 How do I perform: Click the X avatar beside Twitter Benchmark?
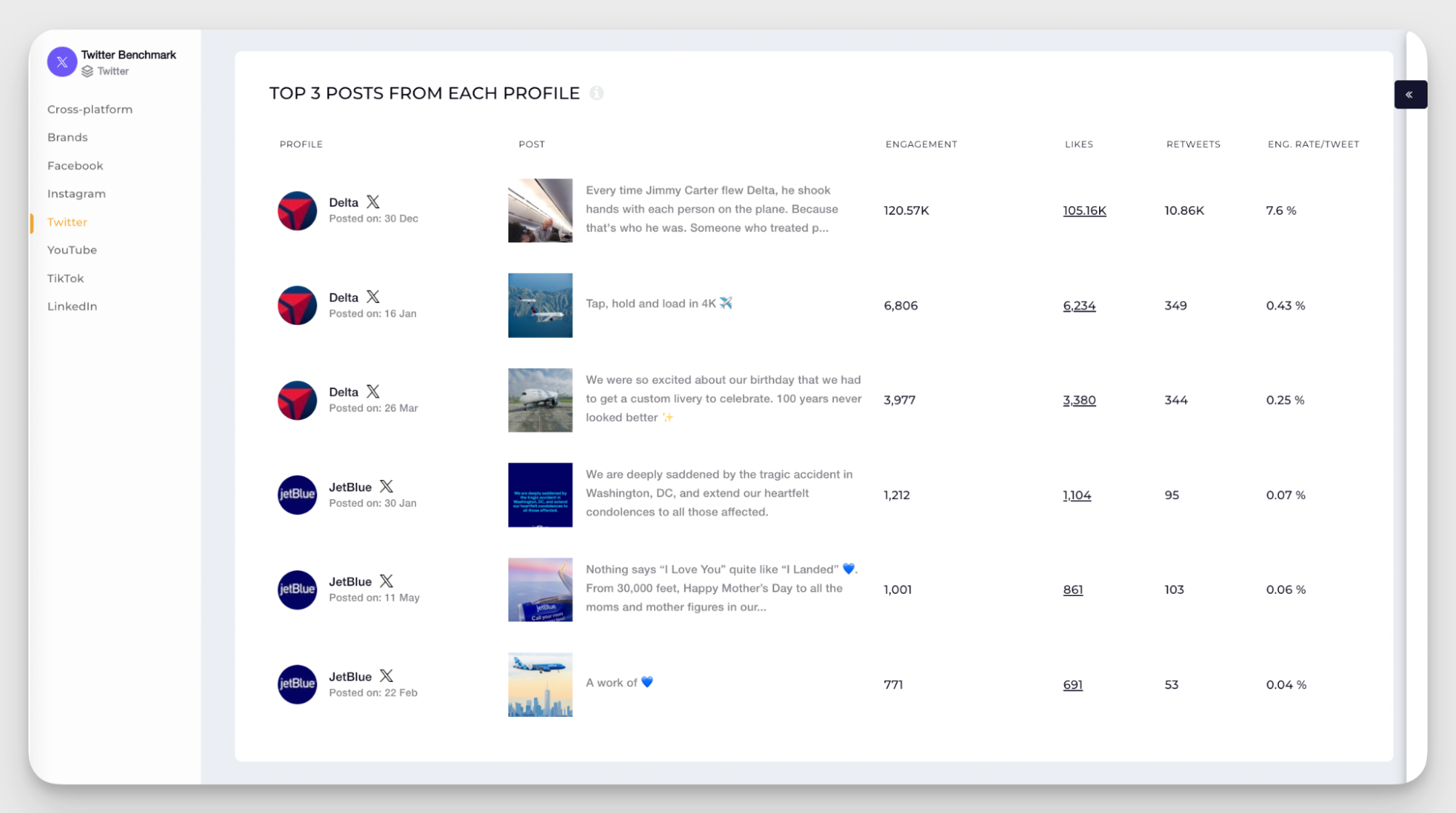63,62
